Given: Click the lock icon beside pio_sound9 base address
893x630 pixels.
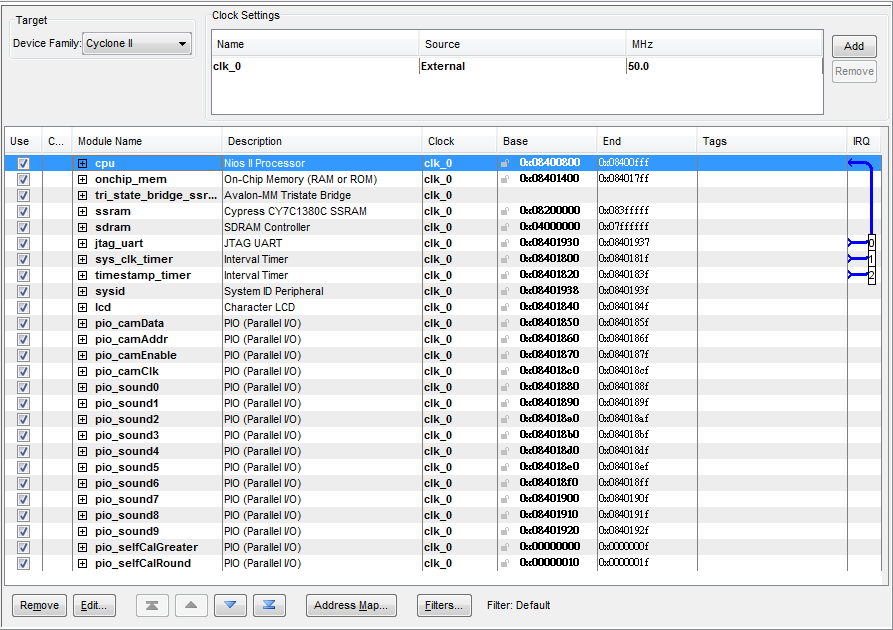Looking at the screenshot, I should point(505,531).
